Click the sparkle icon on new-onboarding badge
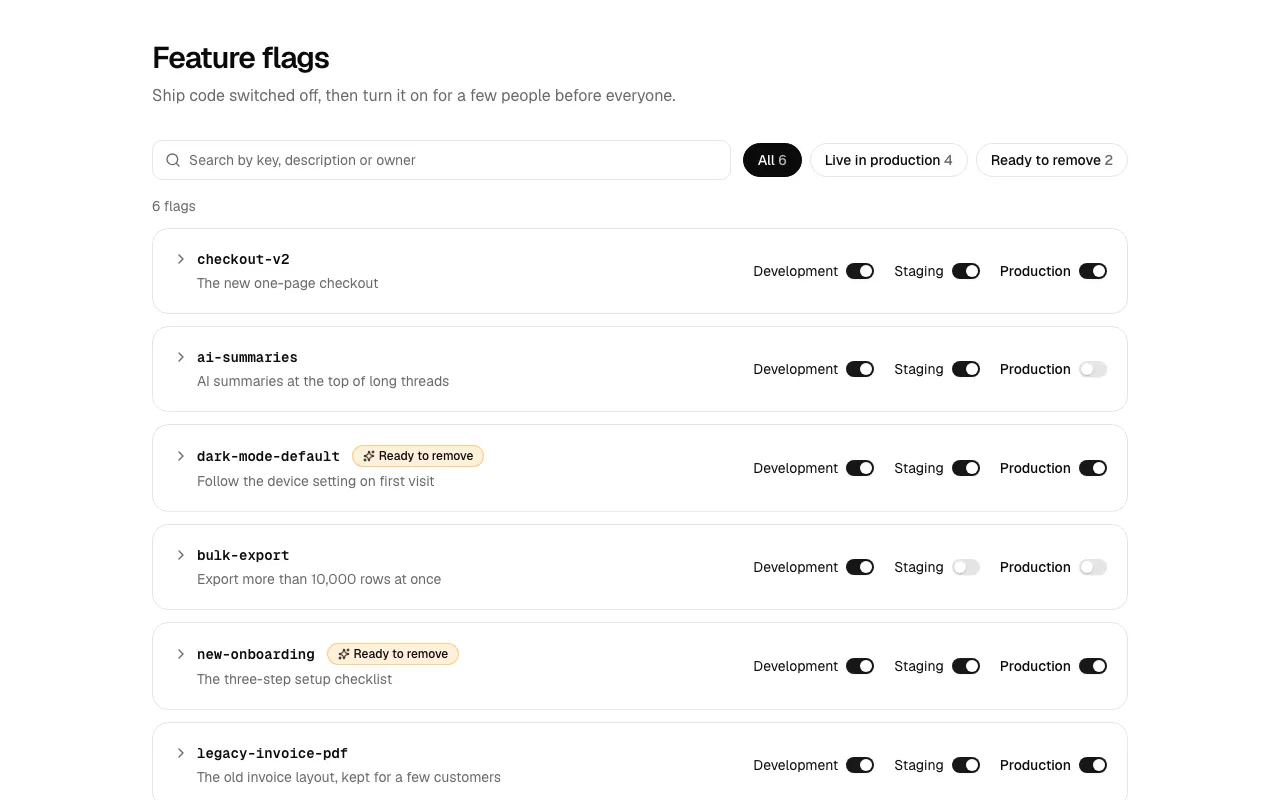 pyautogui.click(x=344, y=654)
